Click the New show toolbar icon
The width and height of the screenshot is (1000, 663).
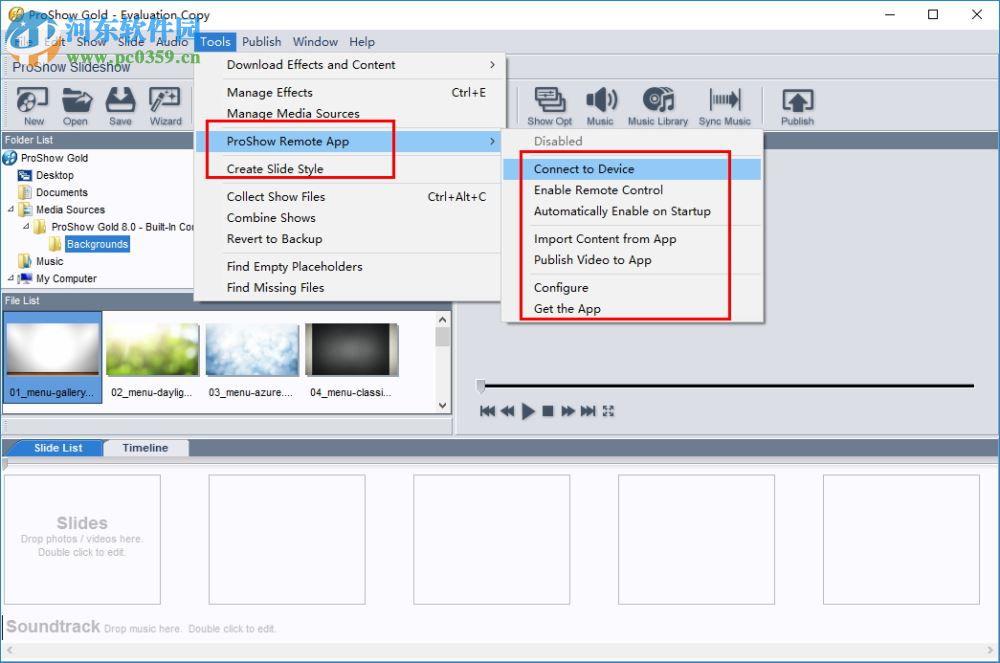click(33, 102)
